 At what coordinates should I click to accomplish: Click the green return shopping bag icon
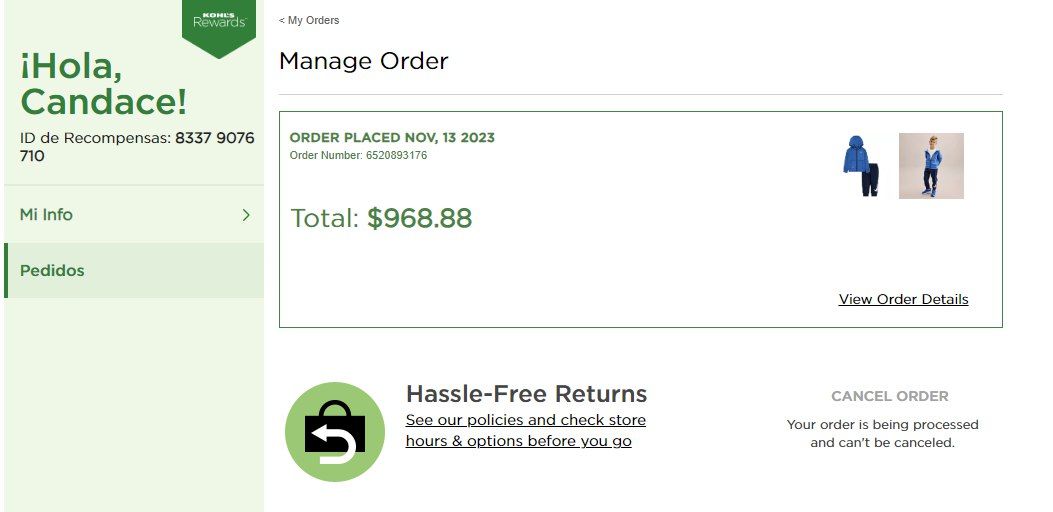335,432
